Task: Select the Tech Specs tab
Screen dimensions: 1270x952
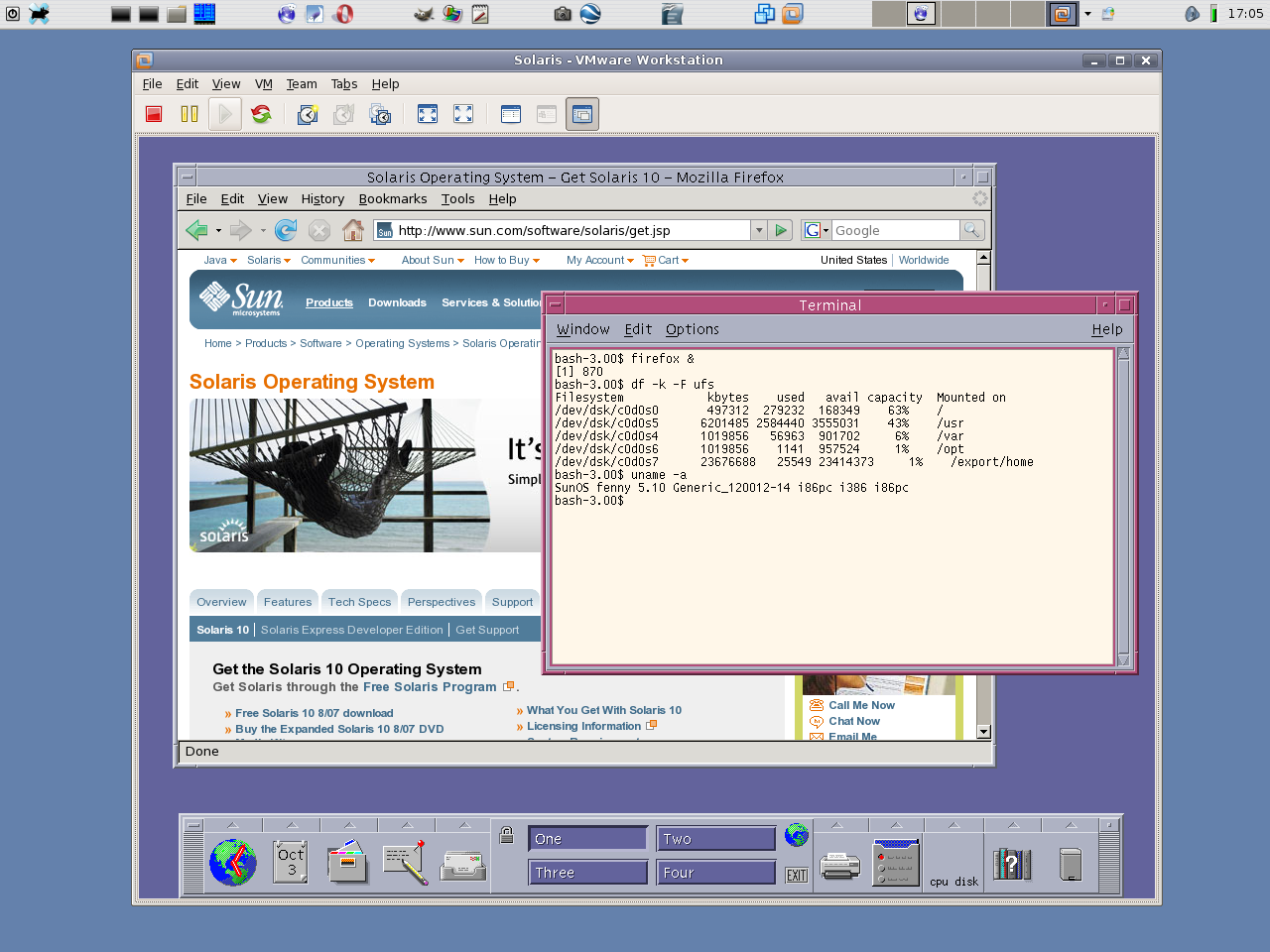Action: pos(359,601)
